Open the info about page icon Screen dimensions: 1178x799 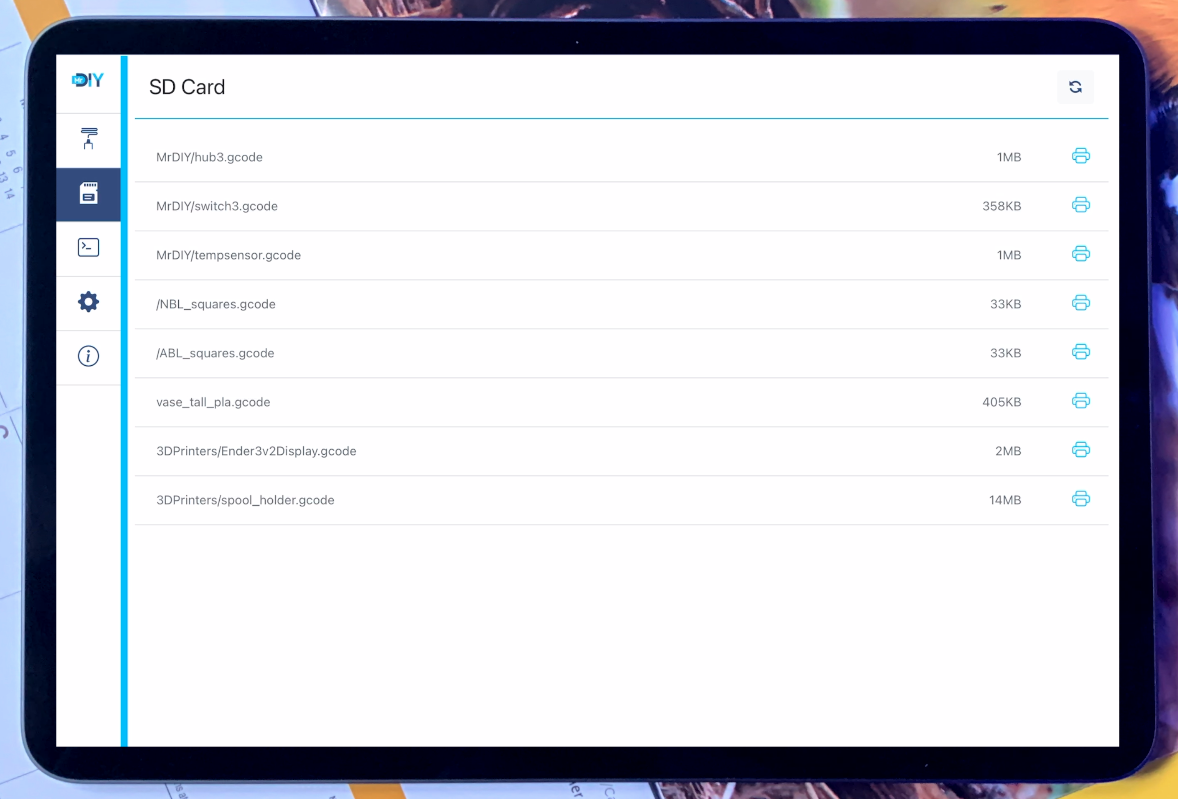pyautogui.click(x=89, y=356)
